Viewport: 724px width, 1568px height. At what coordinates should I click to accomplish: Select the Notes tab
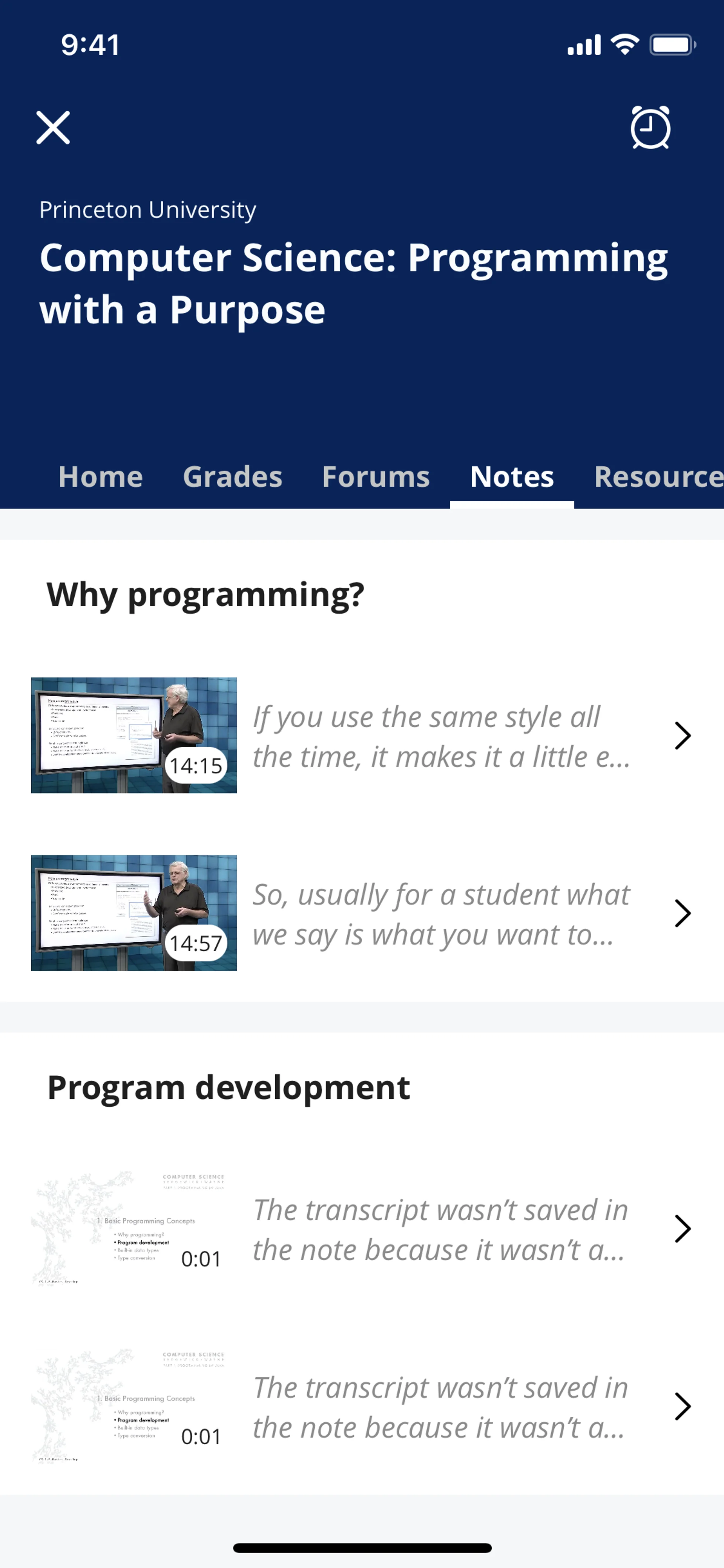512,476
